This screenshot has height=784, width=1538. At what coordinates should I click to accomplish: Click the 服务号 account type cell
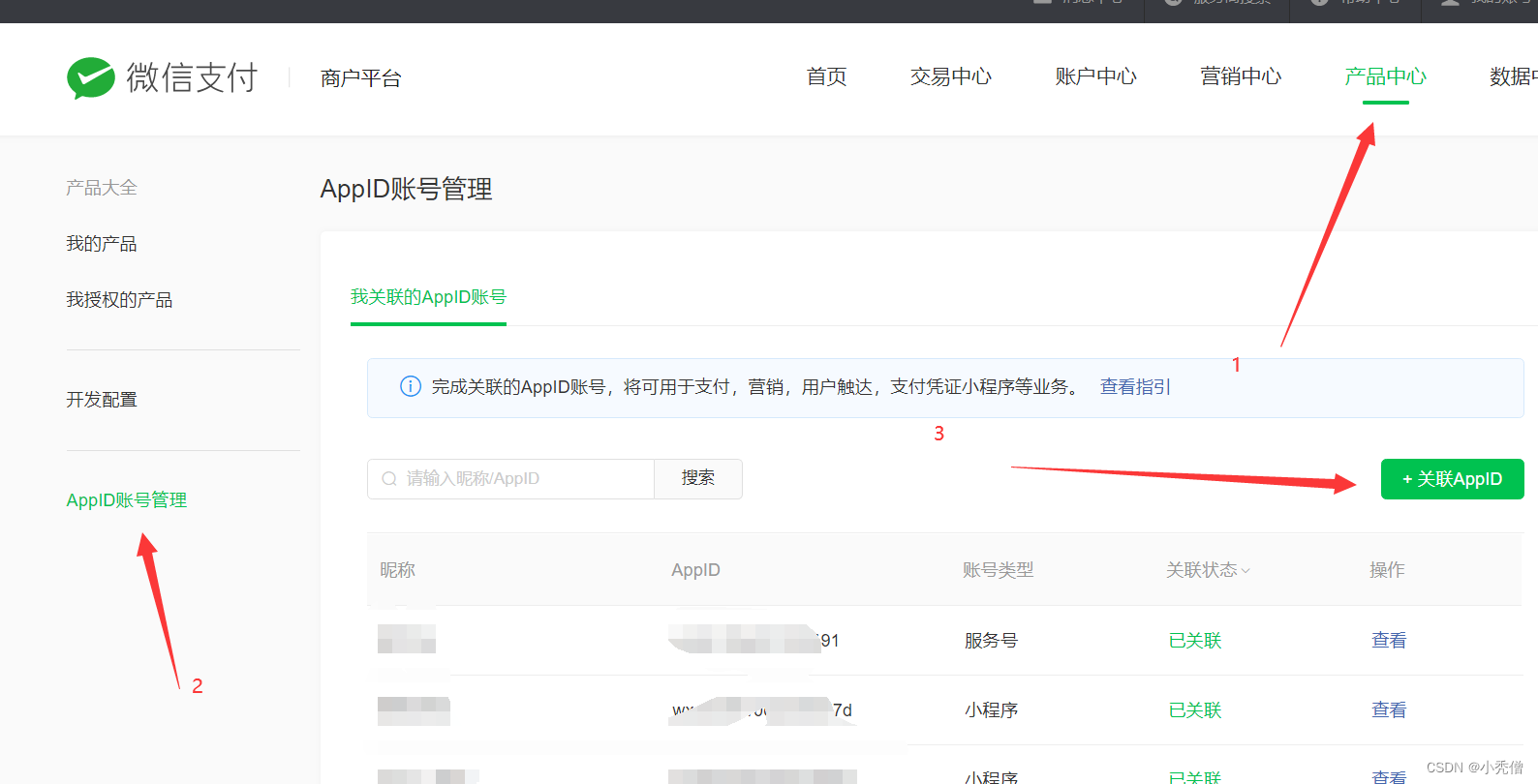(991, 641)
